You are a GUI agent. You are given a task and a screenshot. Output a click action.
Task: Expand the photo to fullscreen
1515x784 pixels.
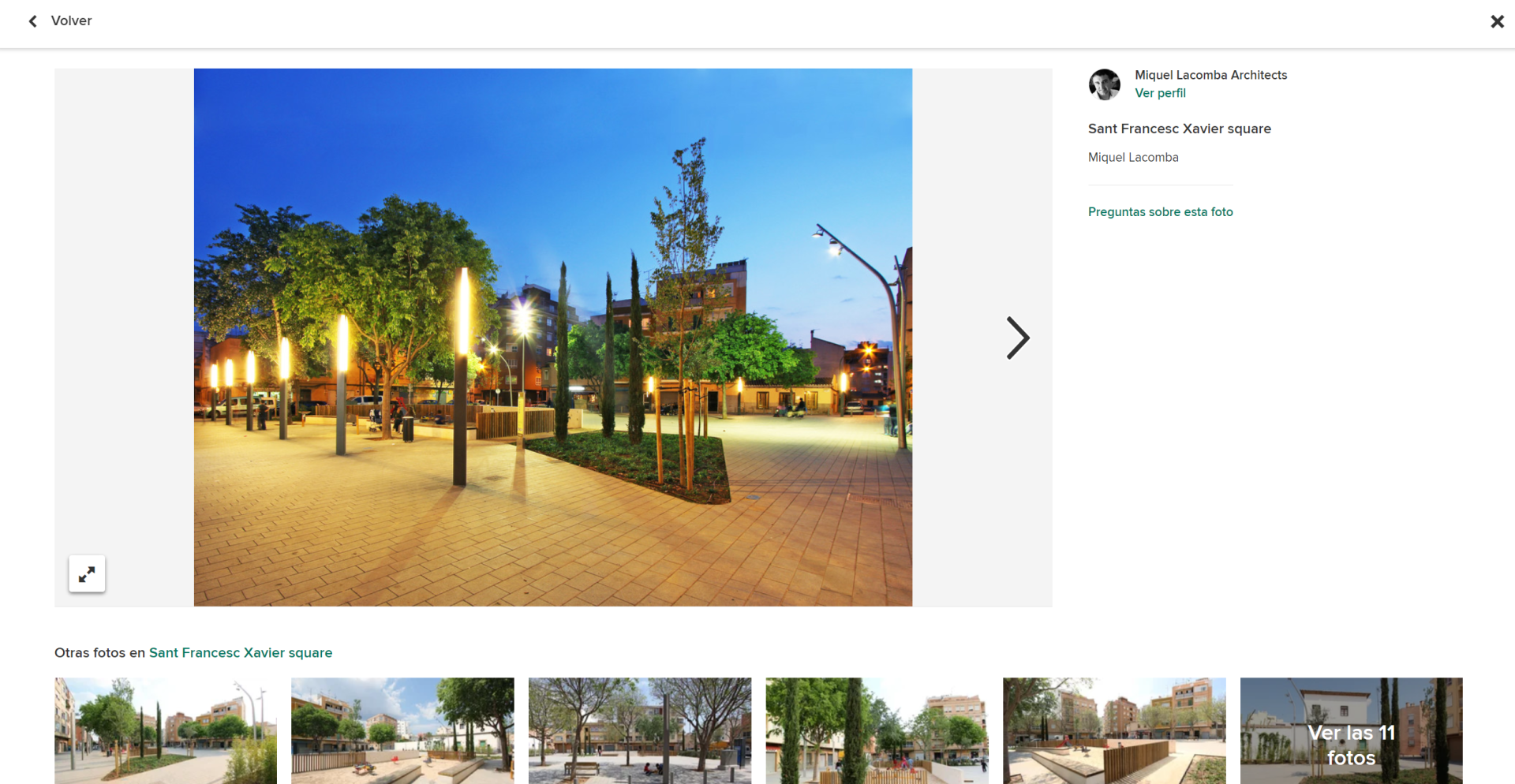coord(87,574)
